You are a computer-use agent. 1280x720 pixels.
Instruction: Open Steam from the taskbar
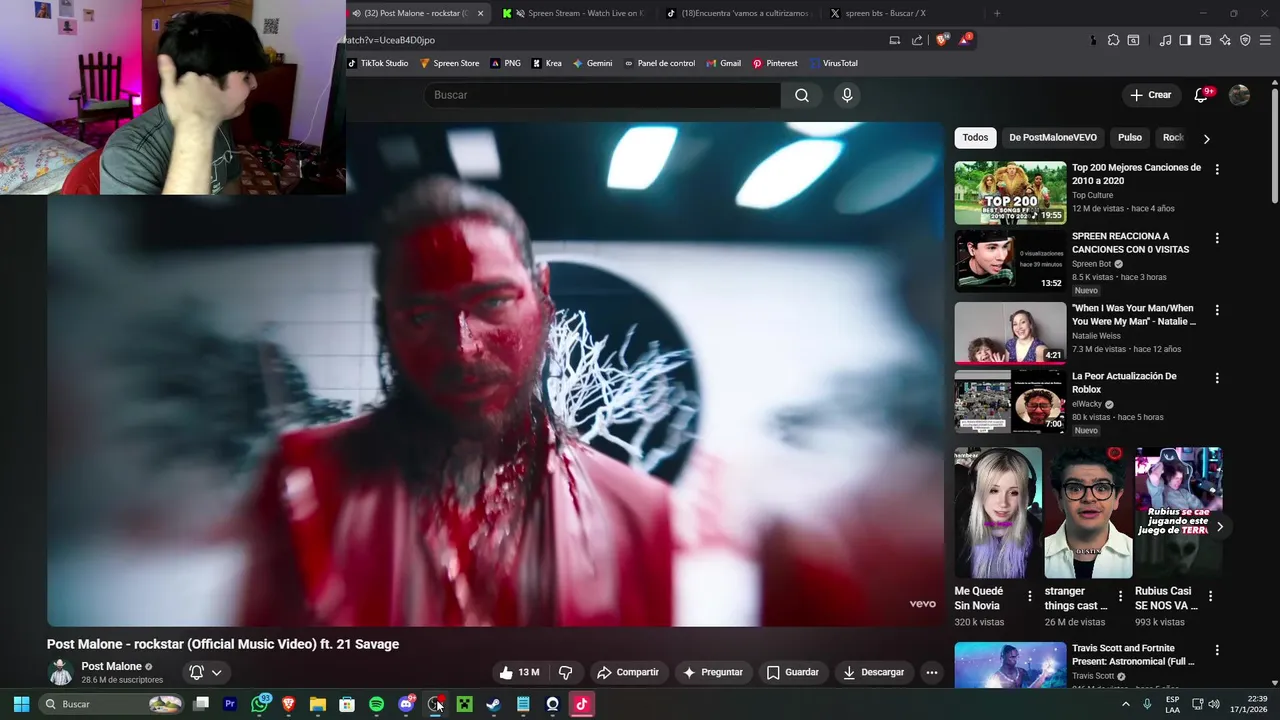pyautogui.click(x=493, y=704)
